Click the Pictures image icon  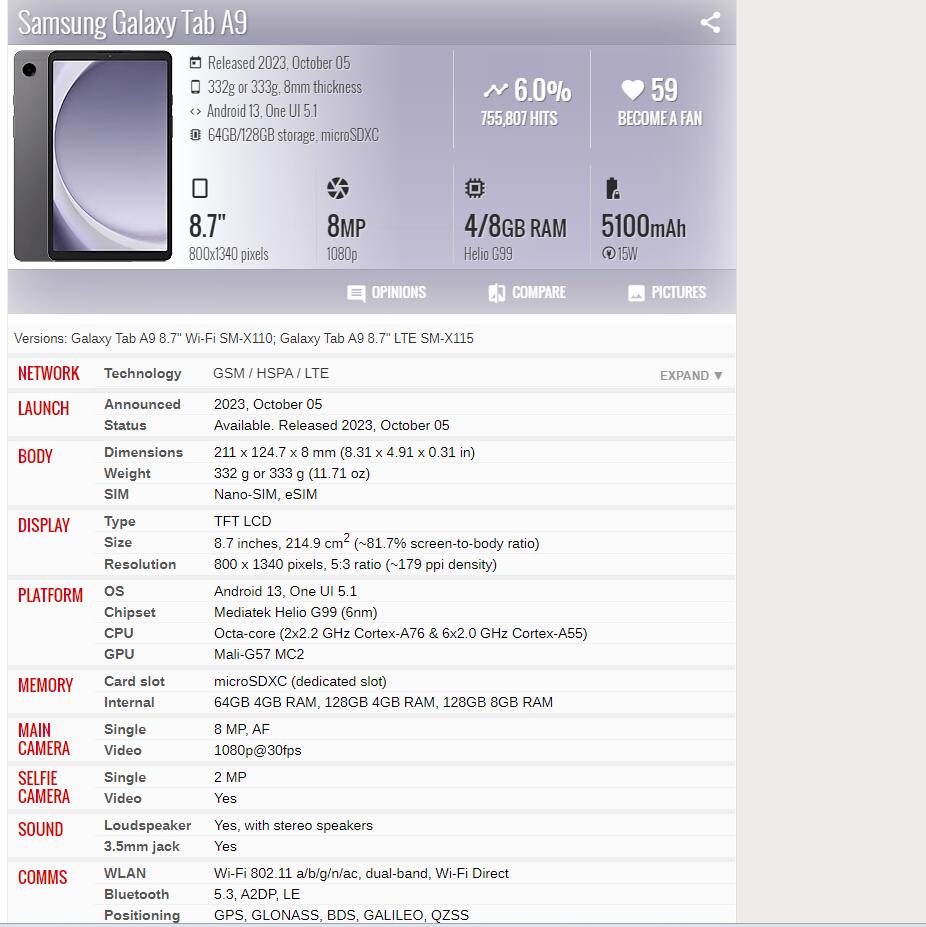point(636,293)
